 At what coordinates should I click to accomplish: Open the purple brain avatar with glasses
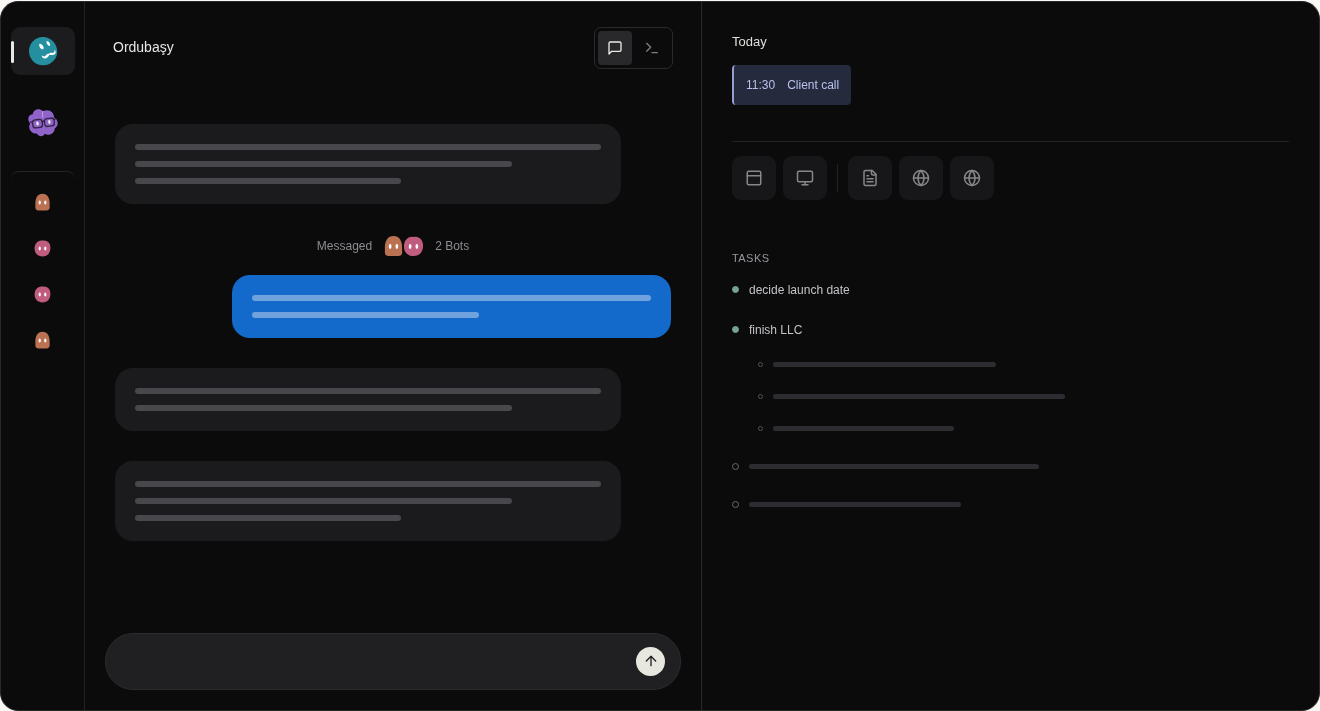pos(43,122)
